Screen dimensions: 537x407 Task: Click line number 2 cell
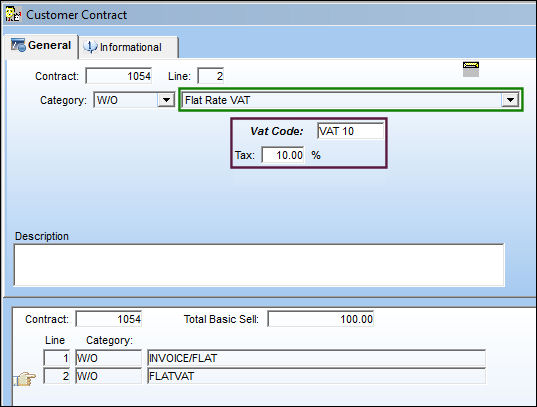coord(57,376)
